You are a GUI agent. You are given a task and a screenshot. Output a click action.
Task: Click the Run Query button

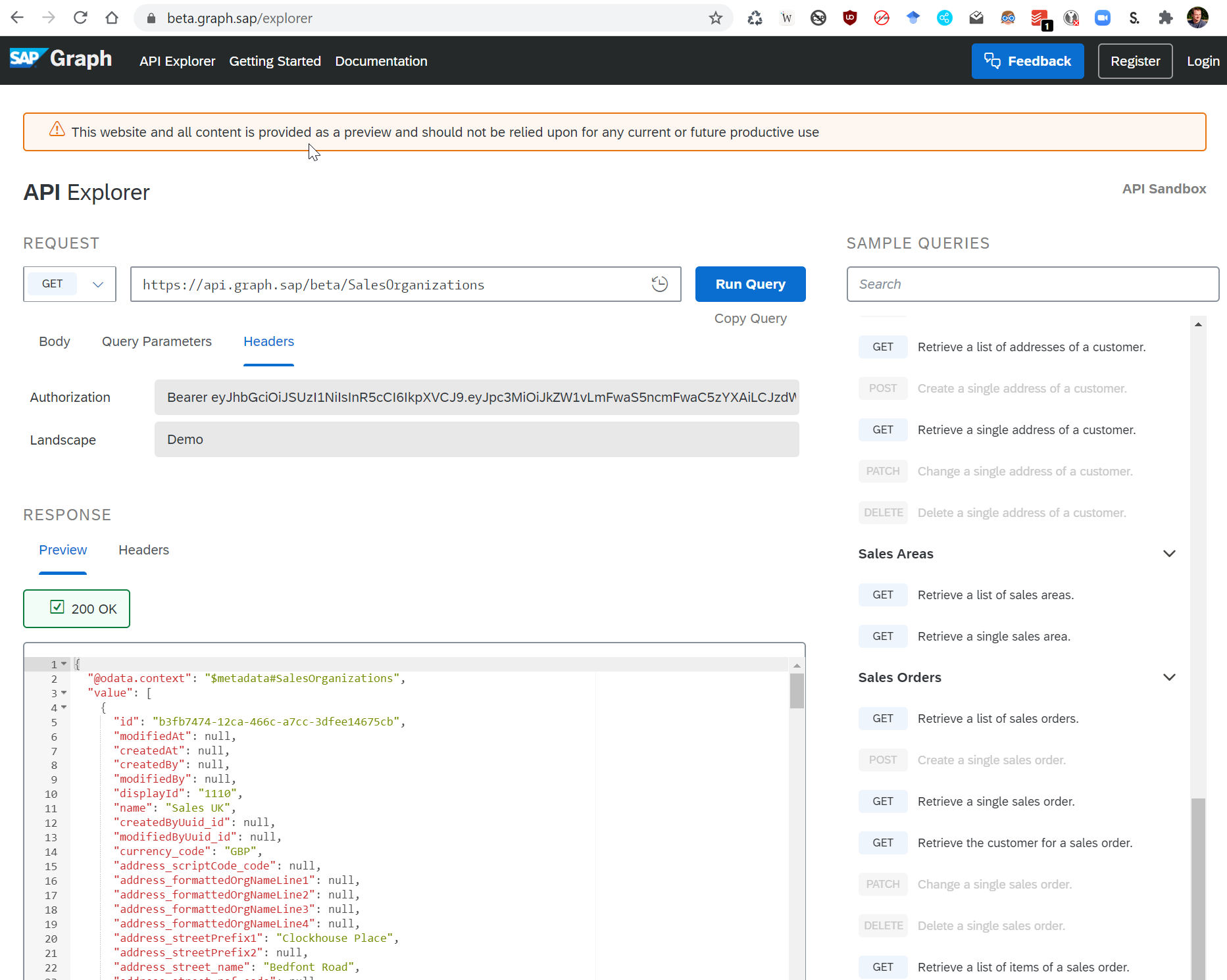(750, 284)
